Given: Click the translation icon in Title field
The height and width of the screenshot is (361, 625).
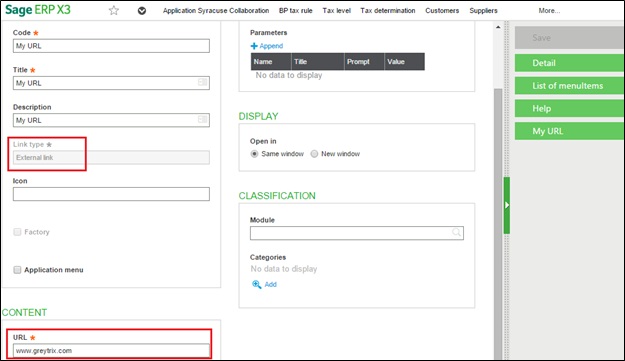Looking at the screenshot, I should 202,82.
